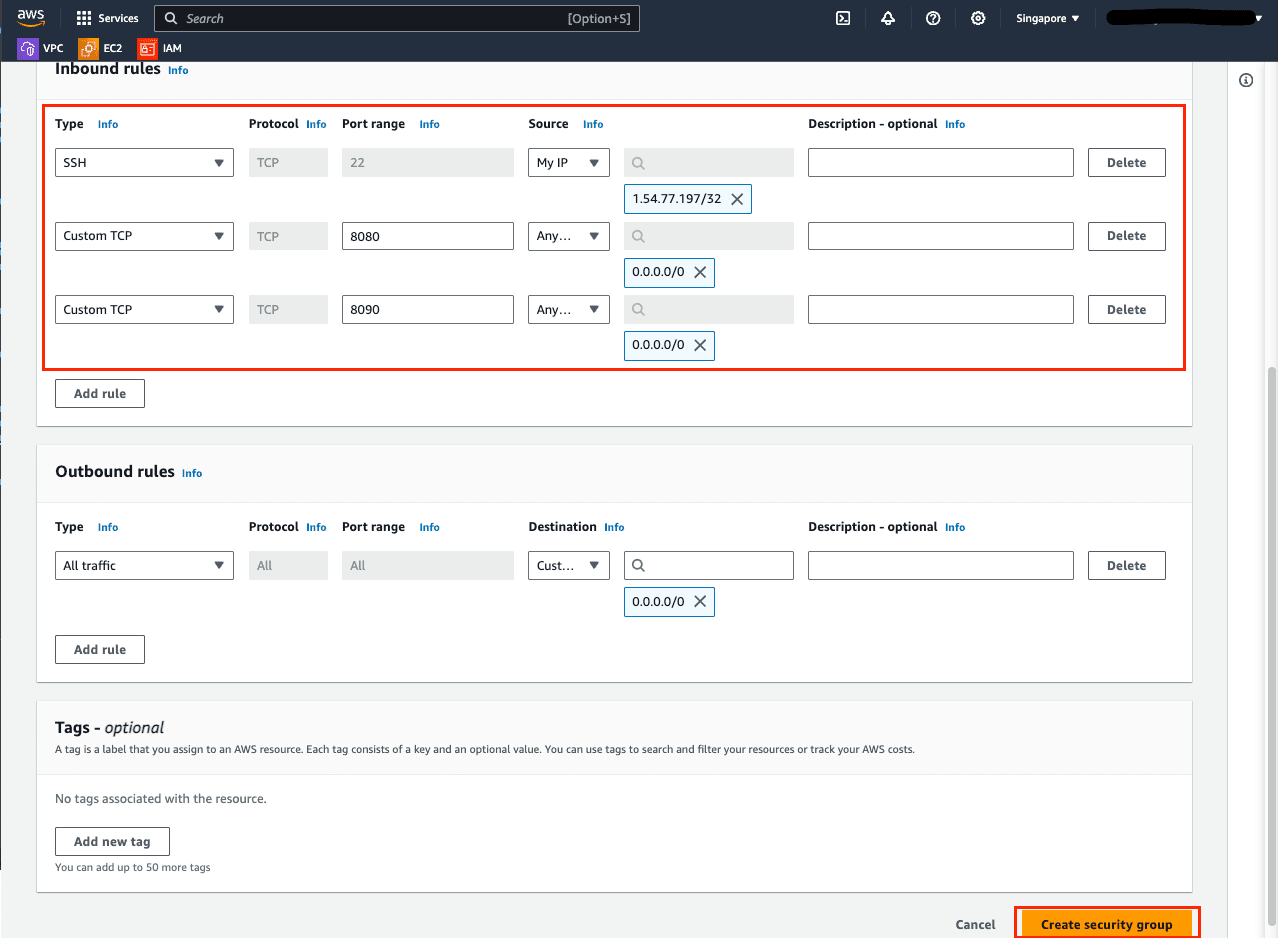This screenshot has height=938, width=1278.
Task: Expand the All traffic outbound type dropdown
Action: [144, 566]
